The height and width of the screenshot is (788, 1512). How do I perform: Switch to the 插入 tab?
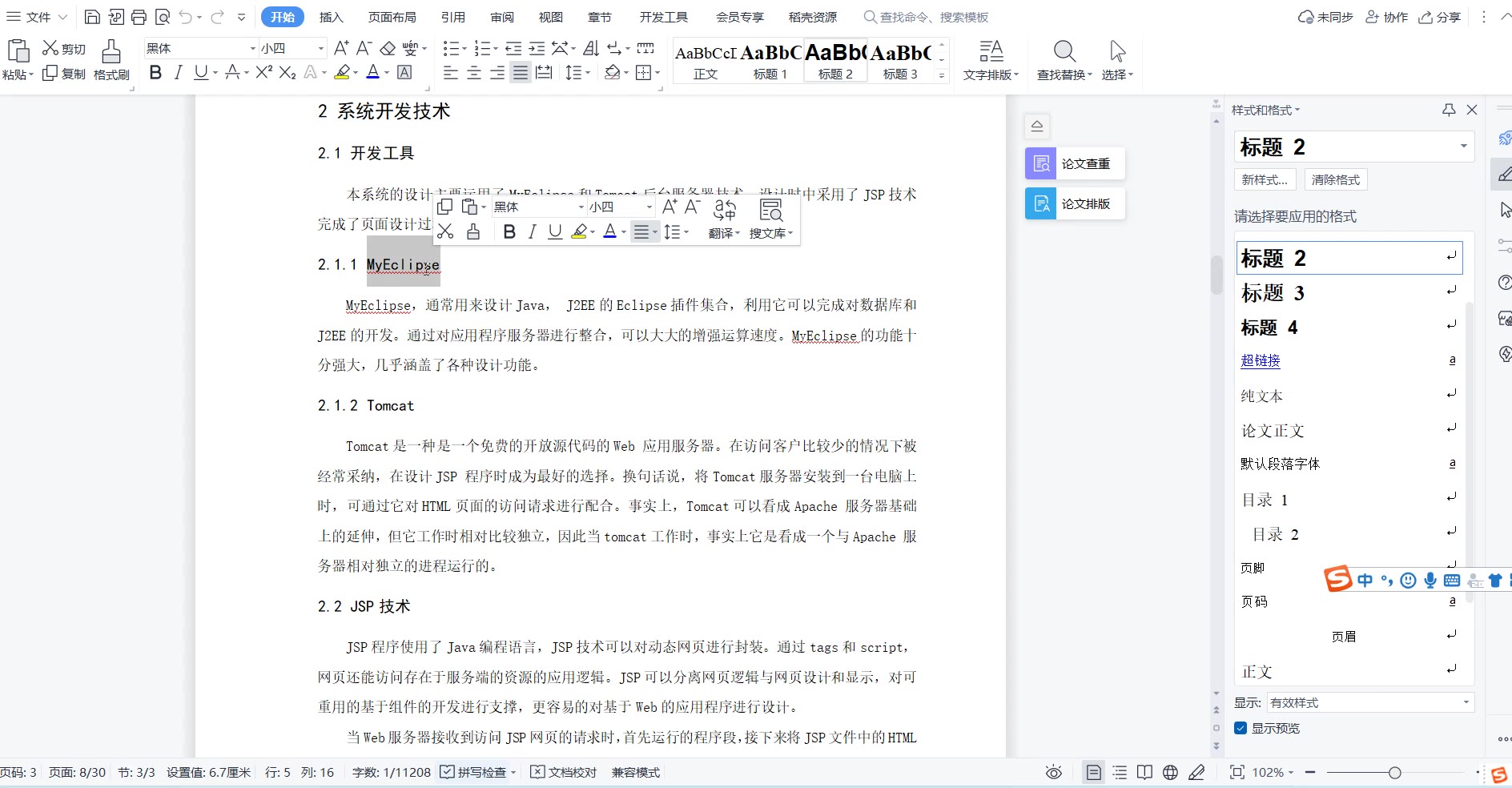tap(331, 17)
